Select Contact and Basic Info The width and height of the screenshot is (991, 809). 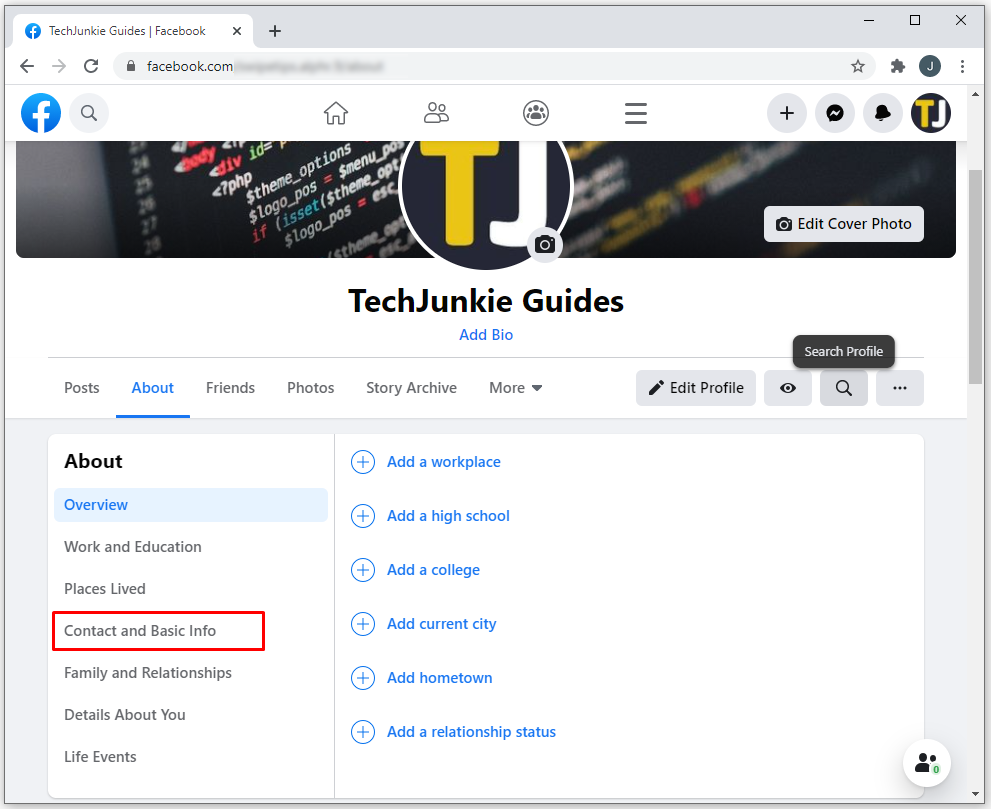pos(140,631)
